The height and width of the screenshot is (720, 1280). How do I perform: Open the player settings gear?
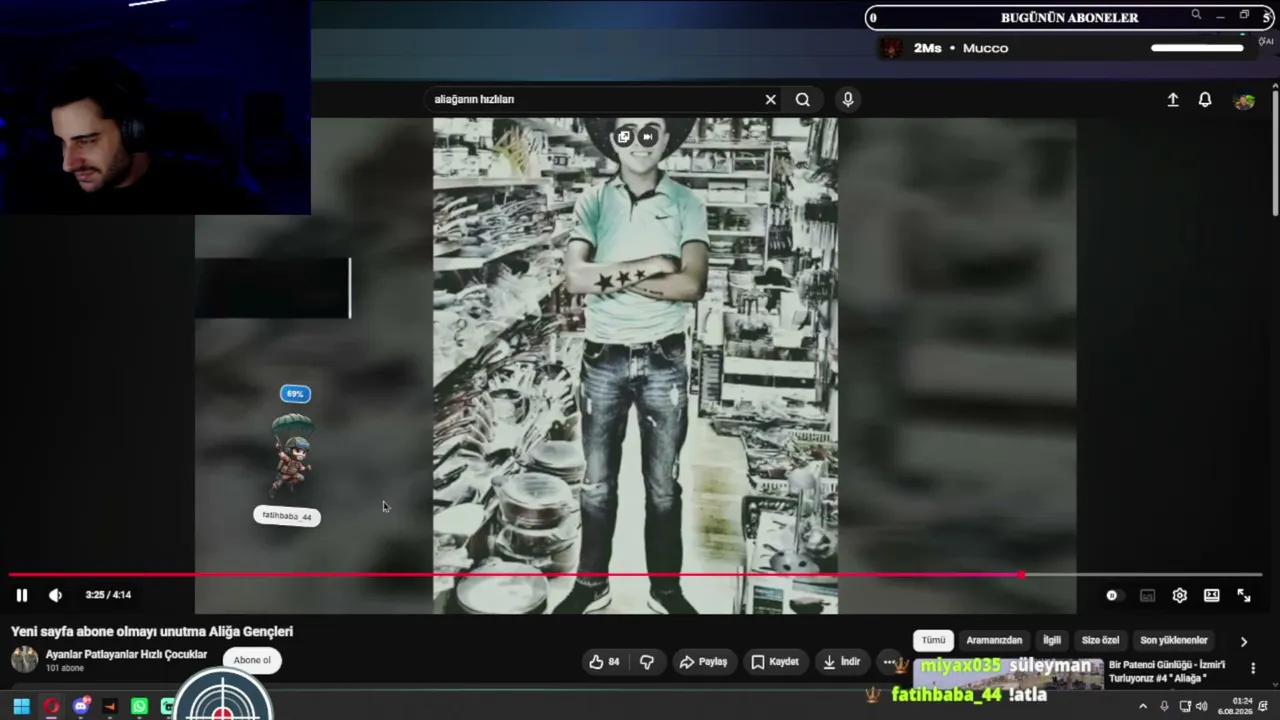[1180, 595]
